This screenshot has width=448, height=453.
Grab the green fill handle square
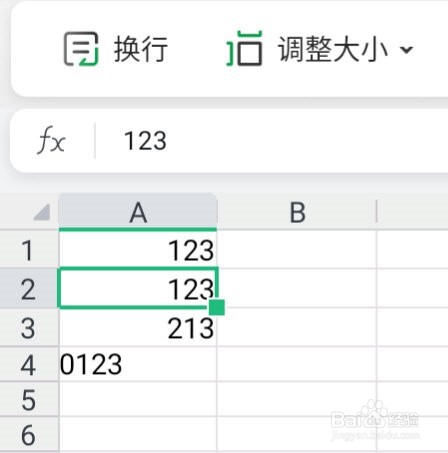pyautogui.click(x=217, y=307)
